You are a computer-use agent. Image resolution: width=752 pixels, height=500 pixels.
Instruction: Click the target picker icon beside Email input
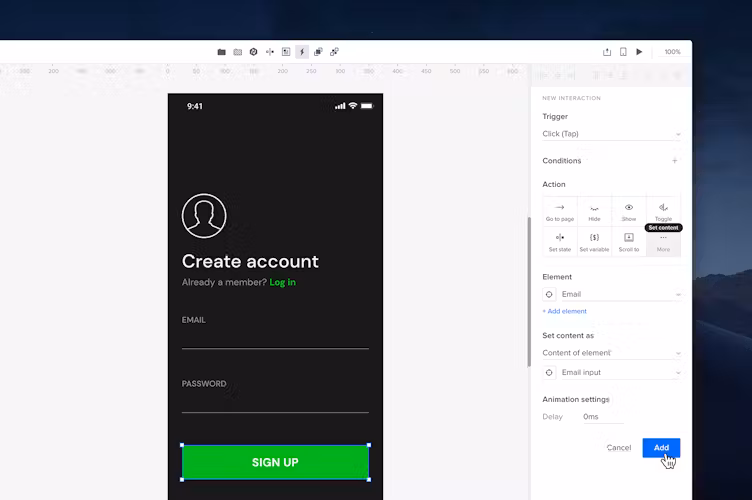point(549,372)
